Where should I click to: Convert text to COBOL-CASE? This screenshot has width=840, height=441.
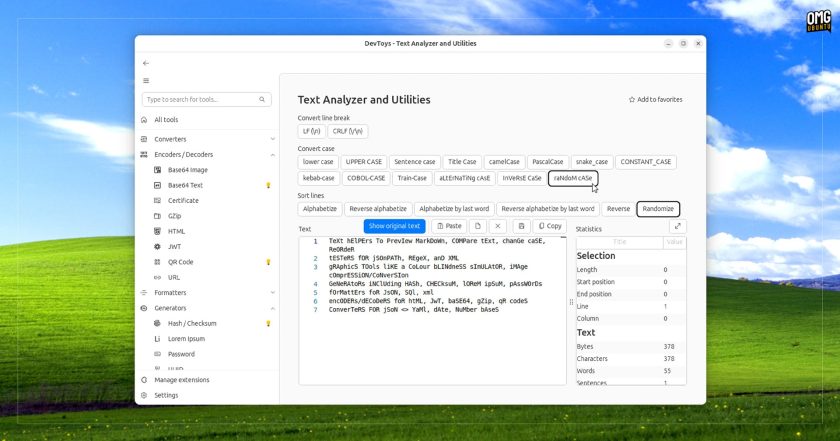point(366,178)
